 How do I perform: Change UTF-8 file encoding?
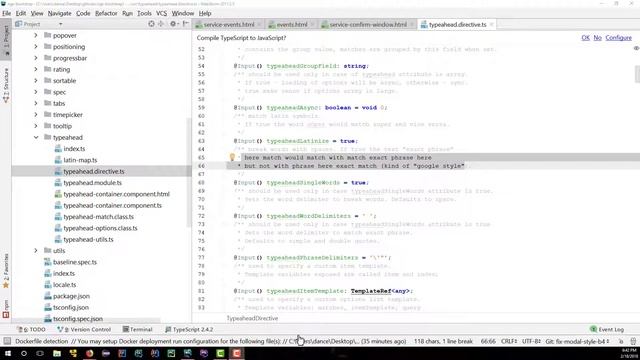click(x=531, y=341)
